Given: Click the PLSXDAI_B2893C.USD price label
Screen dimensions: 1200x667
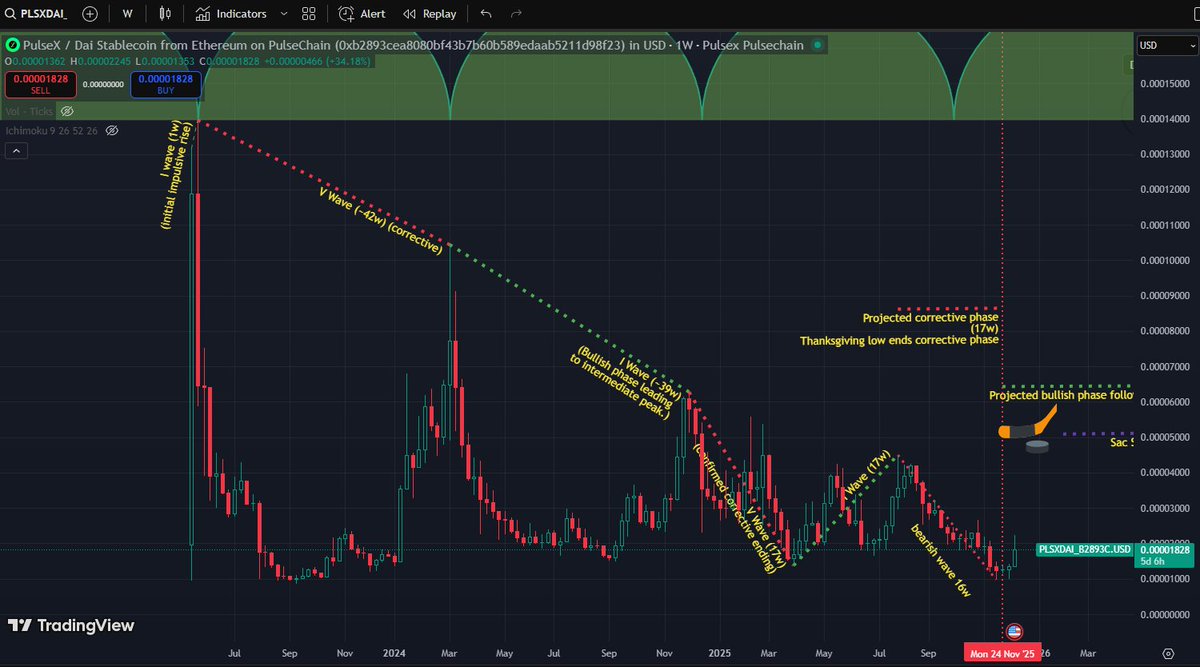Looking at the screenshot, I should point(1084,549).
